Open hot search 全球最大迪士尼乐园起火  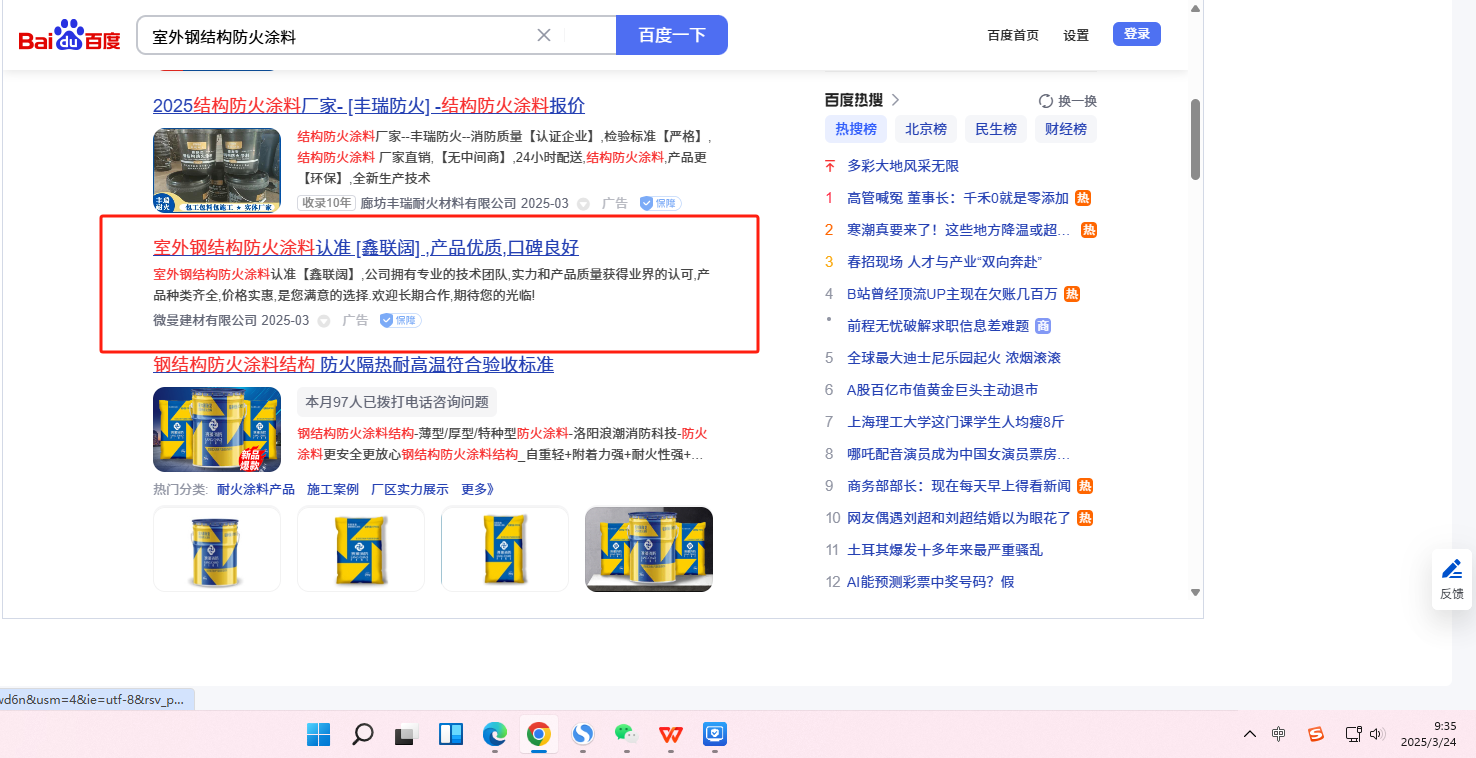(x=954, y=358)
